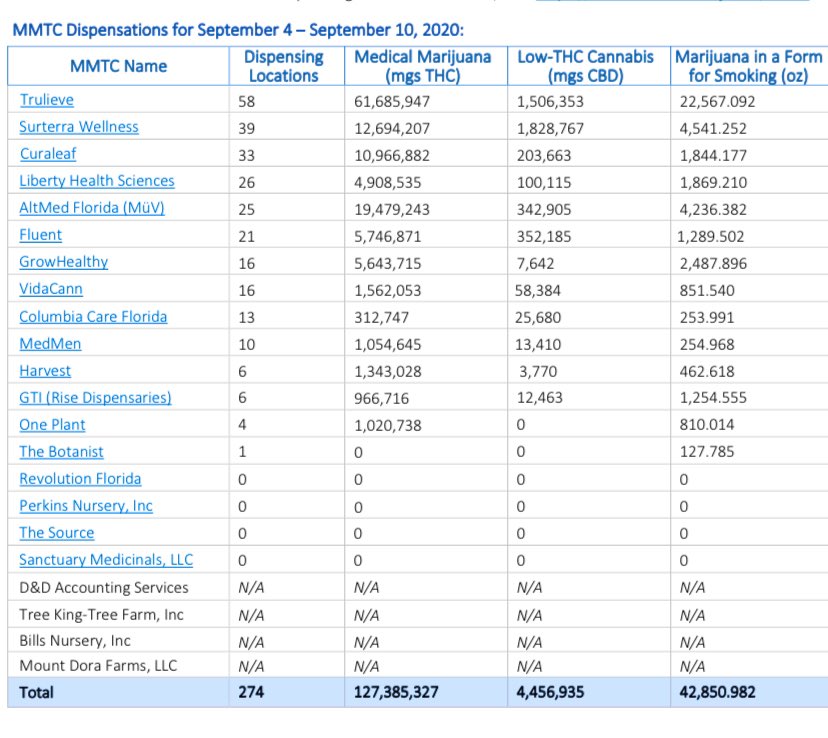
Task: Open Liberty Health Sciences link
Action: [97, 181]
